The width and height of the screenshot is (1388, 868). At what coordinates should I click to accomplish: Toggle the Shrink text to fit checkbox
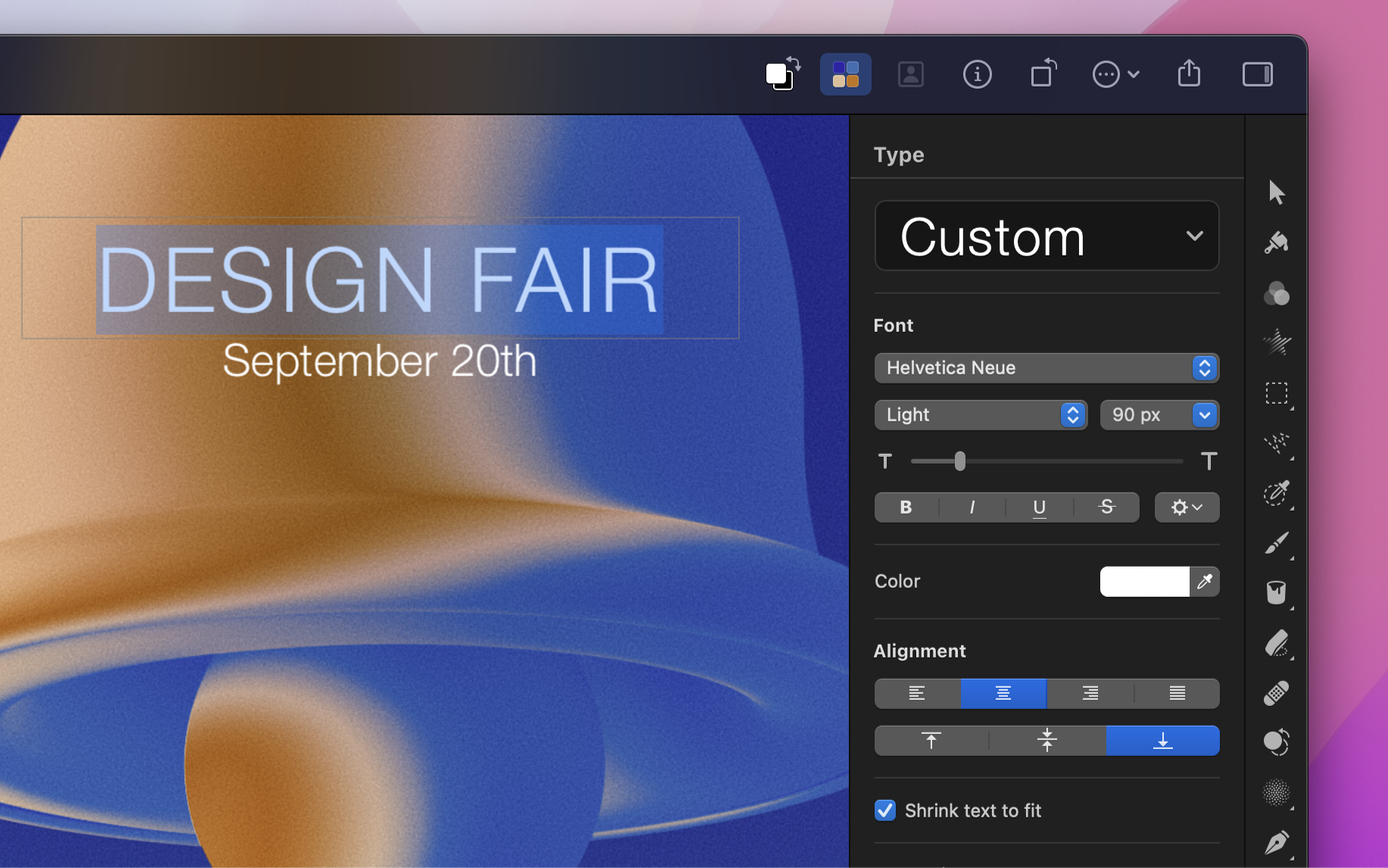coord(885,810)
